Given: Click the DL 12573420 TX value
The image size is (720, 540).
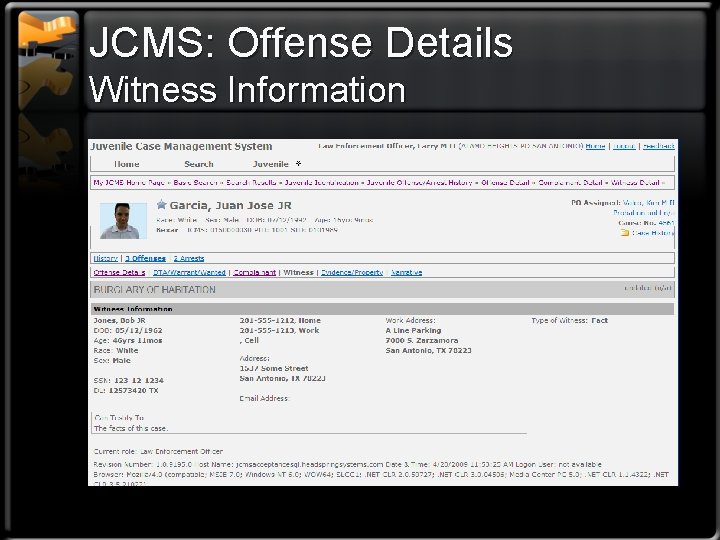Looking at the screenshot, I should [133, 390].
